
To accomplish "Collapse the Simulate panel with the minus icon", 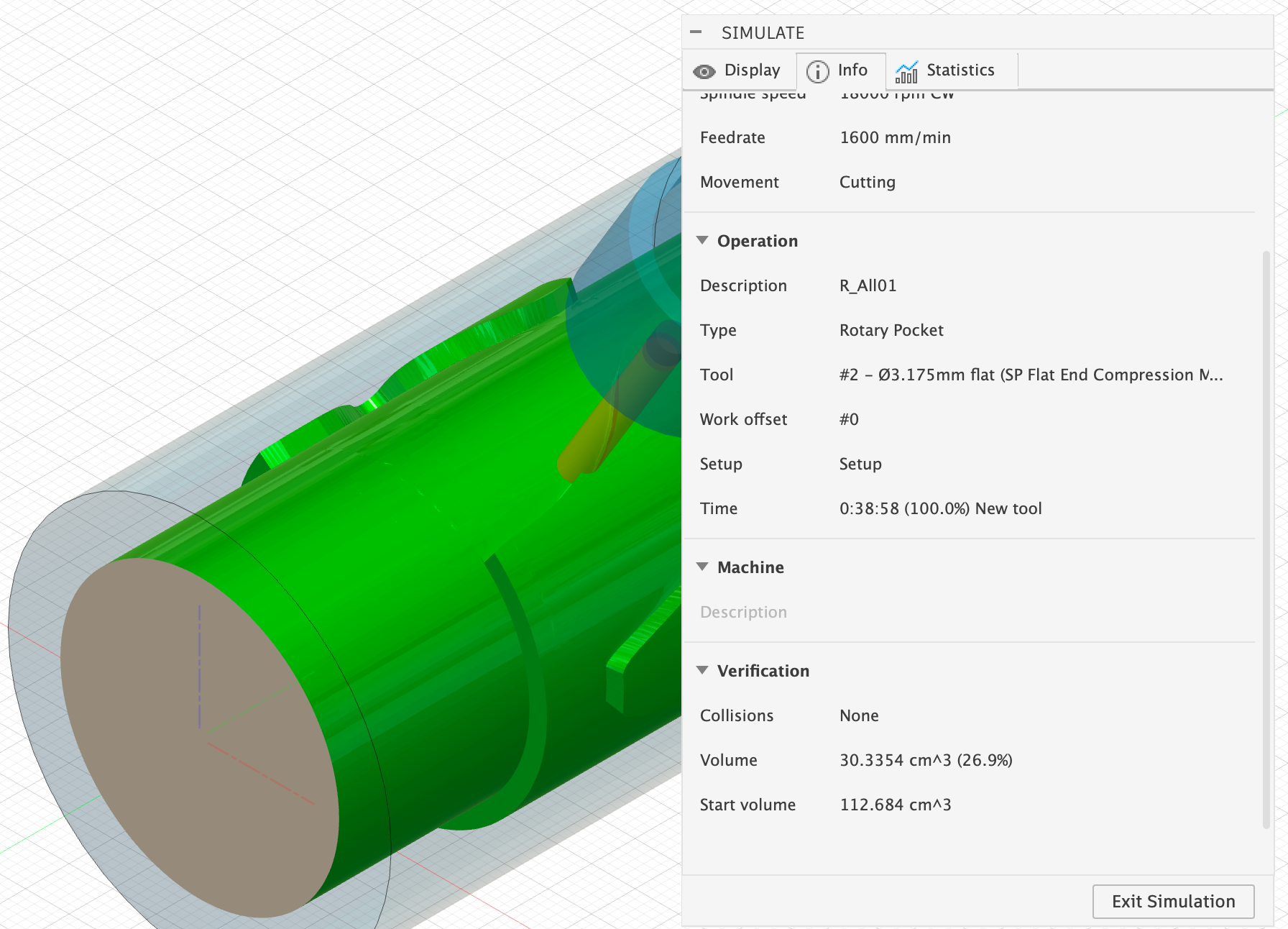I will tap(695, 32).
